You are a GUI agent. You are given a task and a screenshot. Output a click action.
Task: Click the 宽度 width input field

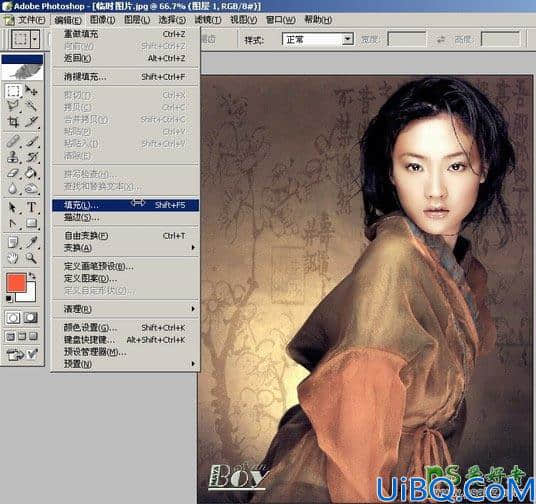(x=406, y=39)
